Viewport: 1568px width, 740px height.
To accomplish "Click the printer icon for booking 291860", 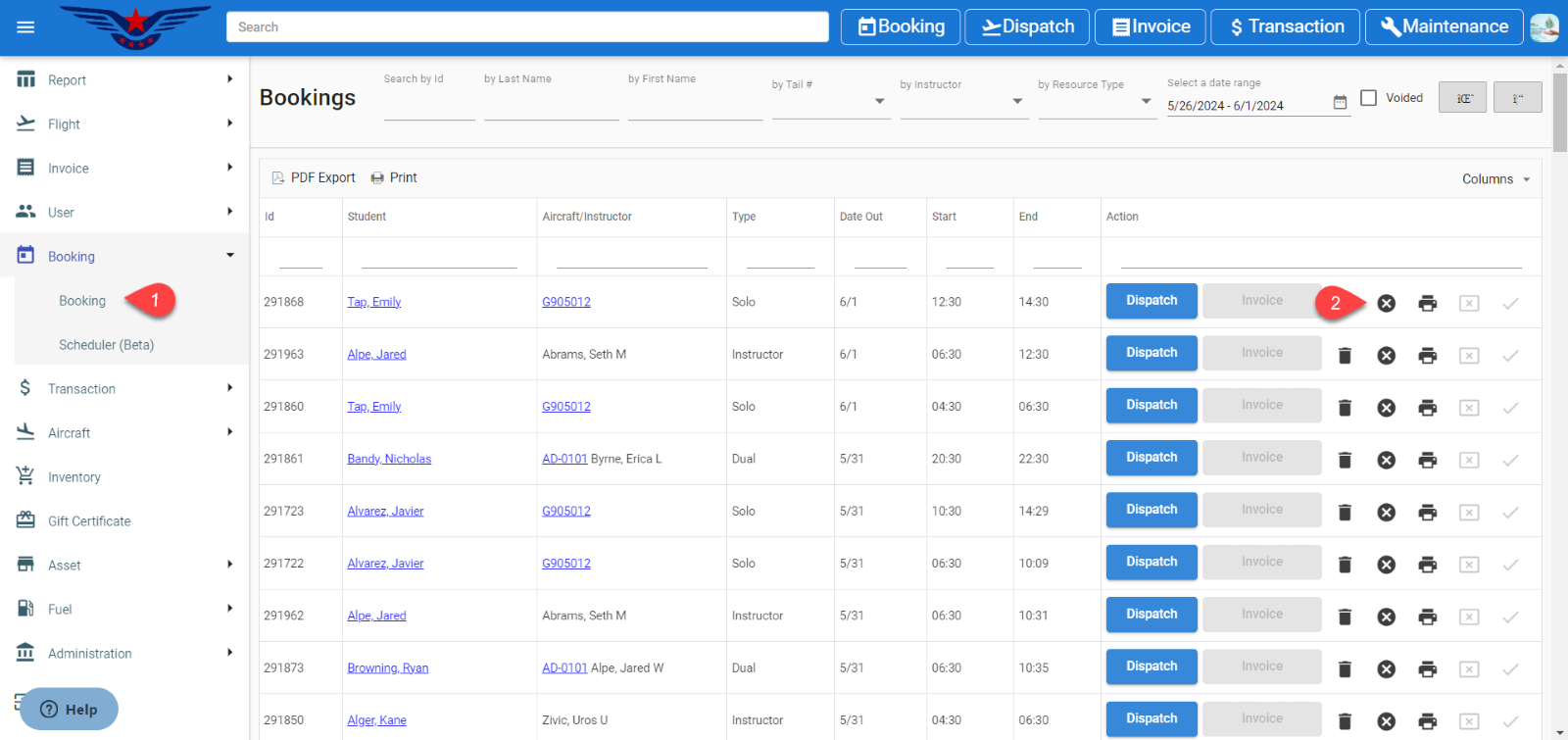I will coord(1427,408).
